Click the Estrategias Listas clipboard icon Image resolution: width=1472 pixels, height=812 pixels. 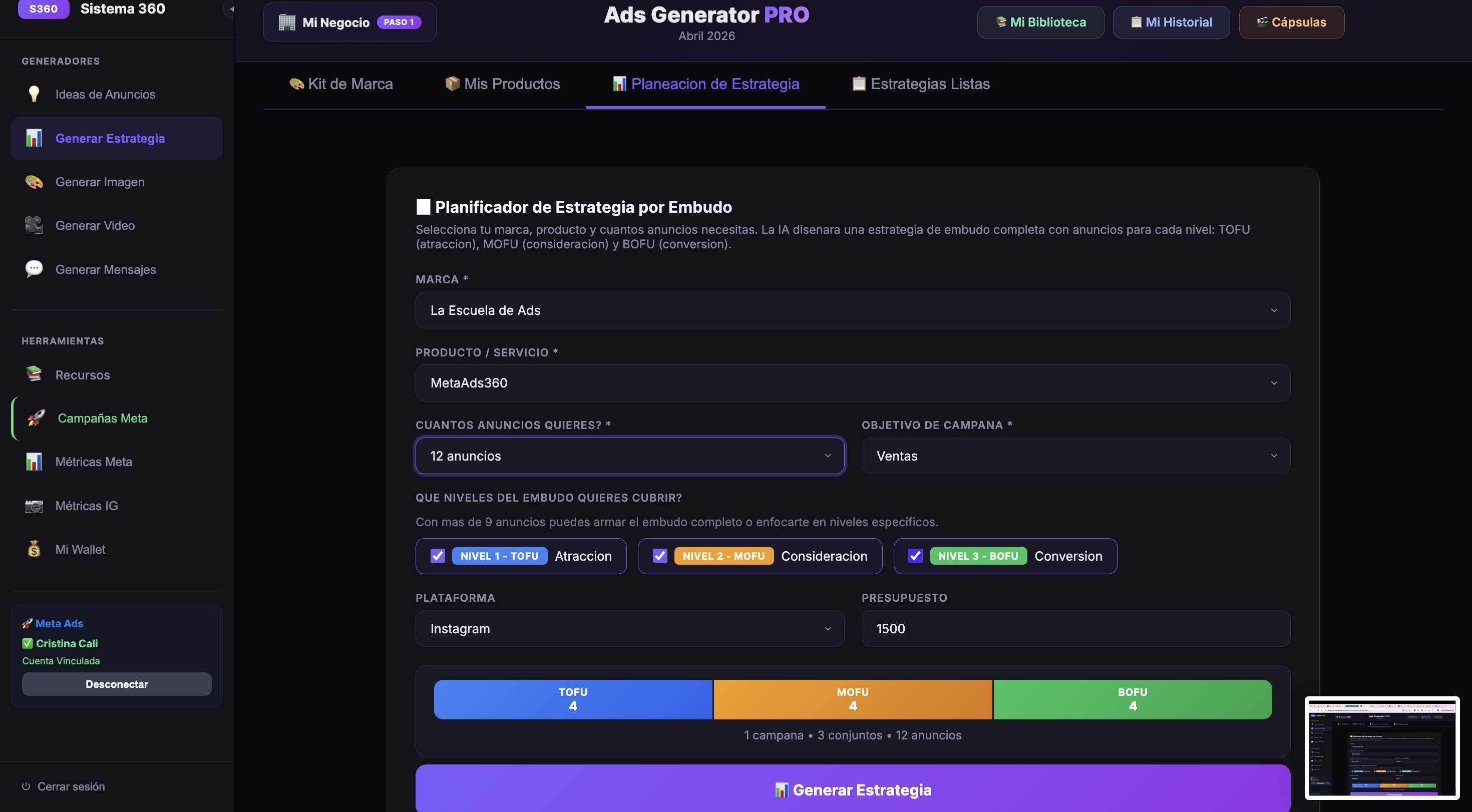tap(858, 84)
